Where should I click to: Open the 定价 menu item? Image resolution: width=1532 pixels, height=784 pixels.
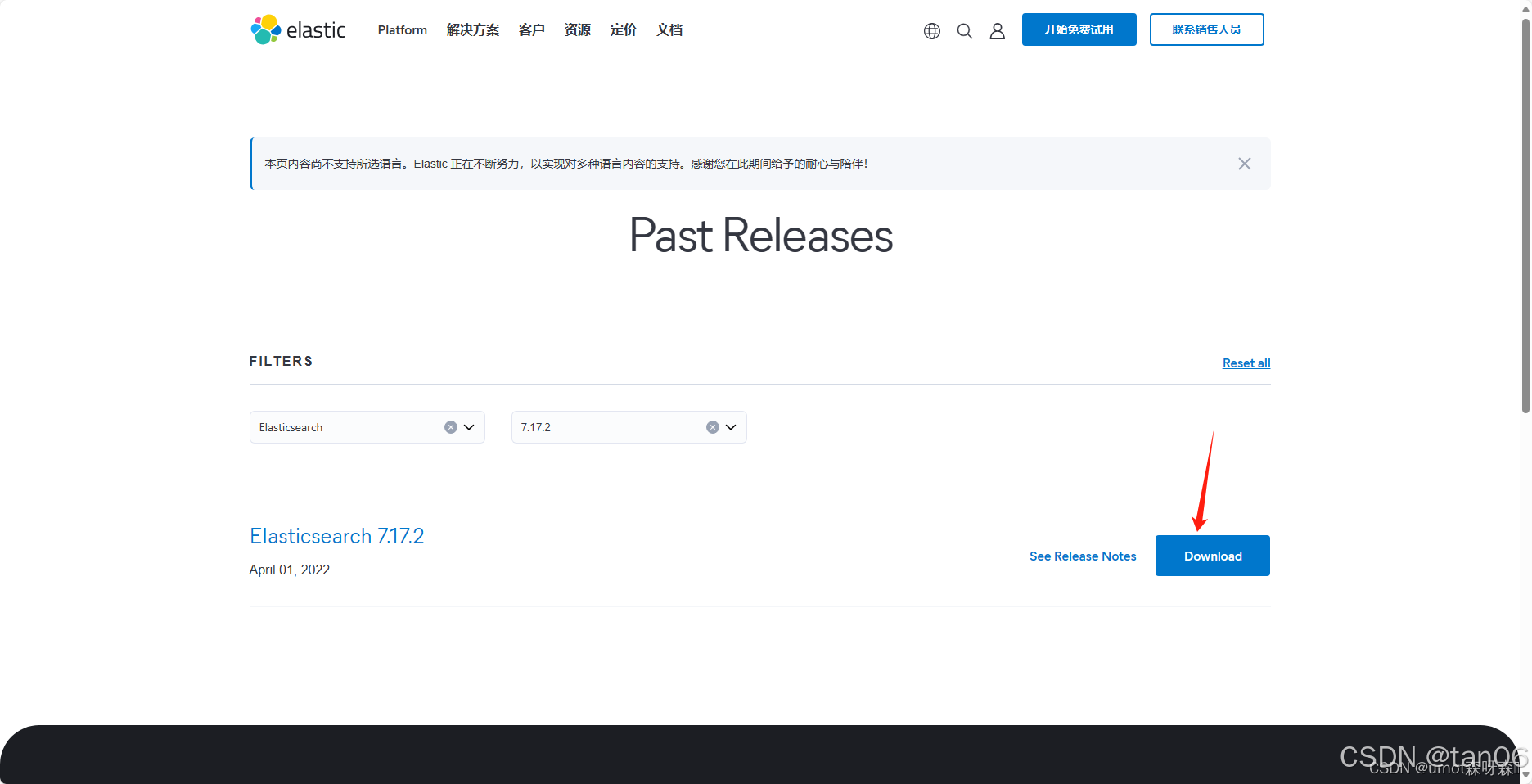pyautogui.click(x=624, y=30)
